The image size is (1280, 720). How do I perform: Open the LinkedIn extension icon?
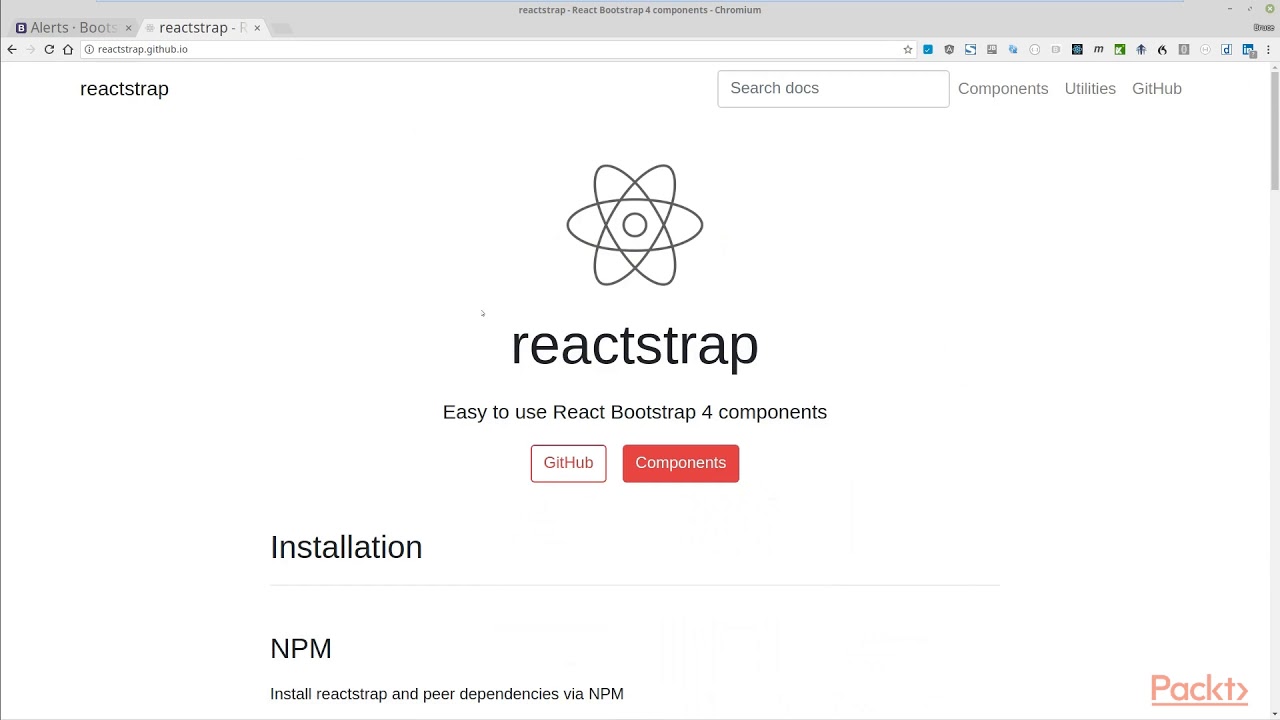pyautogui.click(x=1248, y=49)
